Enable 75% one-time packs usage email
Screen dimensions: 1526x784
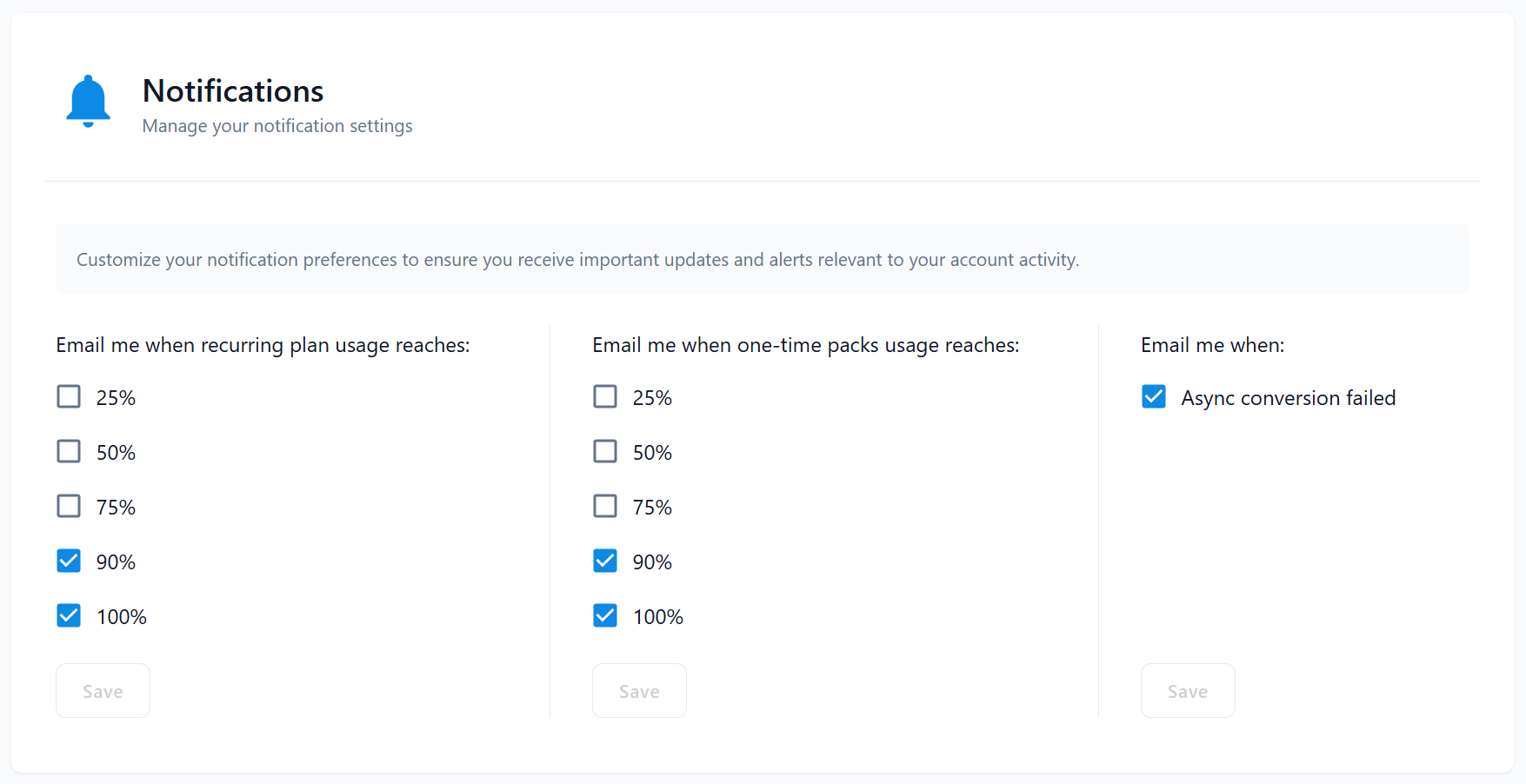tap(605, 507)
